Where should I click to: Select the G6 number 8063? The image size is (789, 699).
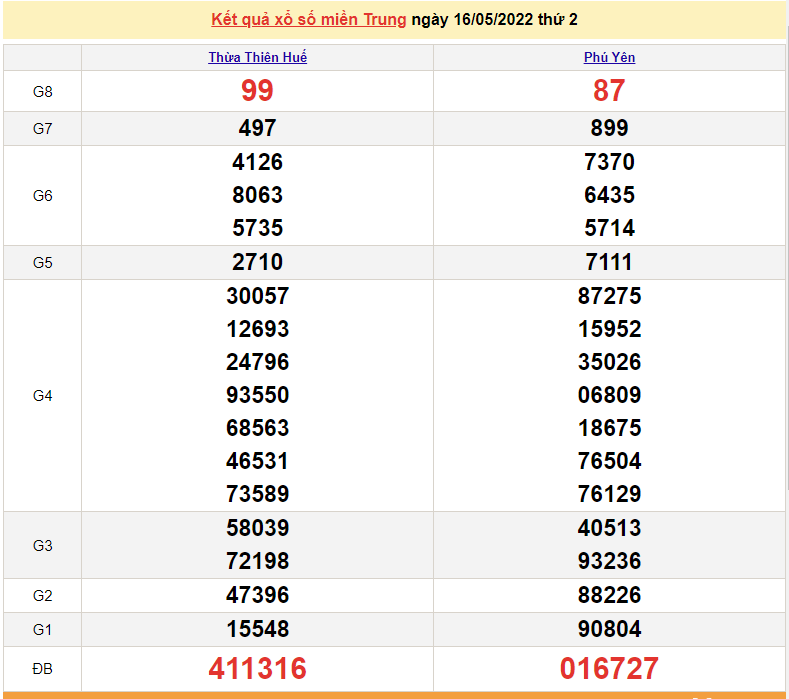[x=257, y=195]
